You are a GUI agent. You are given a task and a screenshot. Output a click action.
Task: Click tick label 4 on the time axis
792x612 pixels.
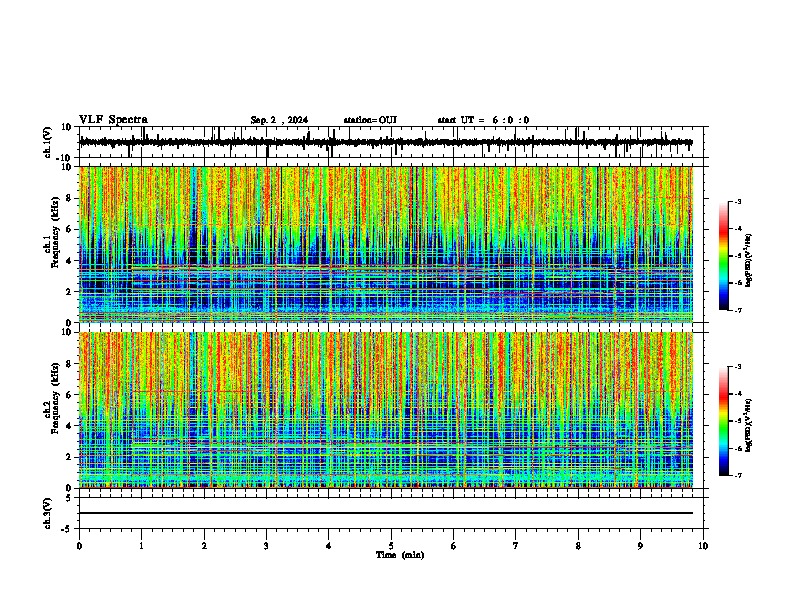point(329,546)
